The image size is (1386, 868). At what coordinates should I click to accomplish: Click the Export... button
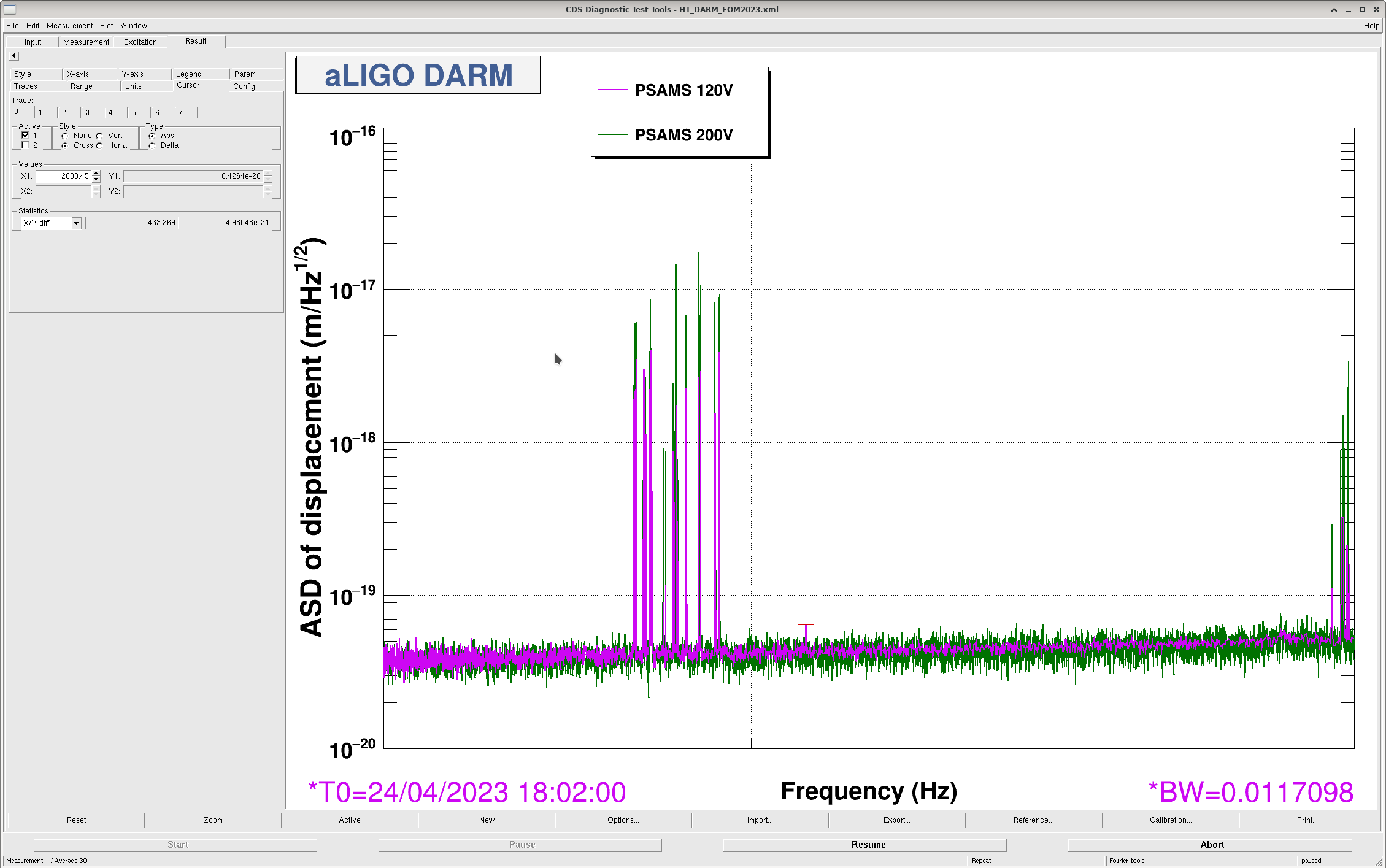[x=897, y=820]
